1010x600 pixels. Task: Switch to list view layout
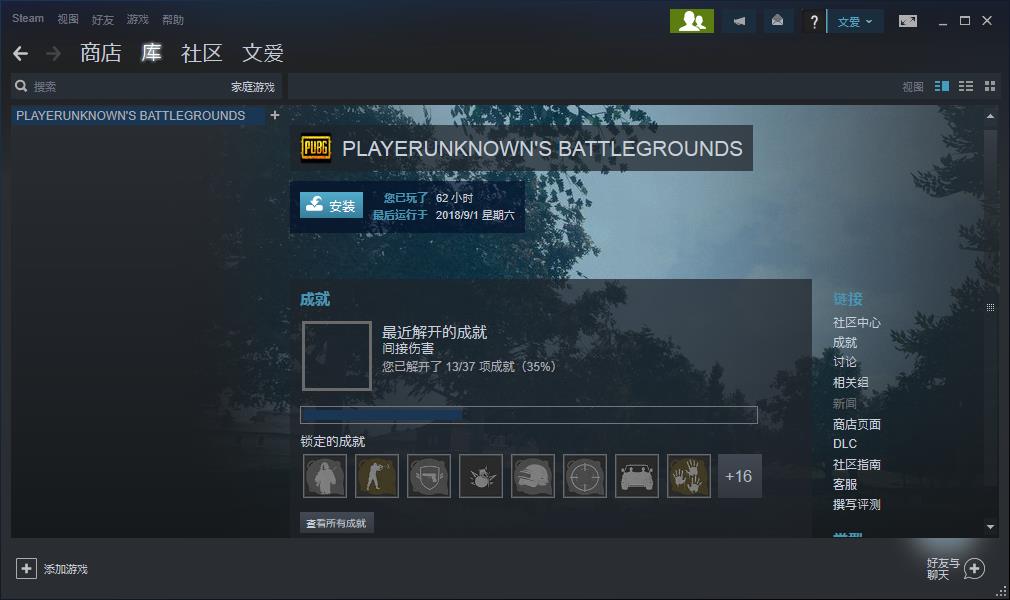point(966,86)
